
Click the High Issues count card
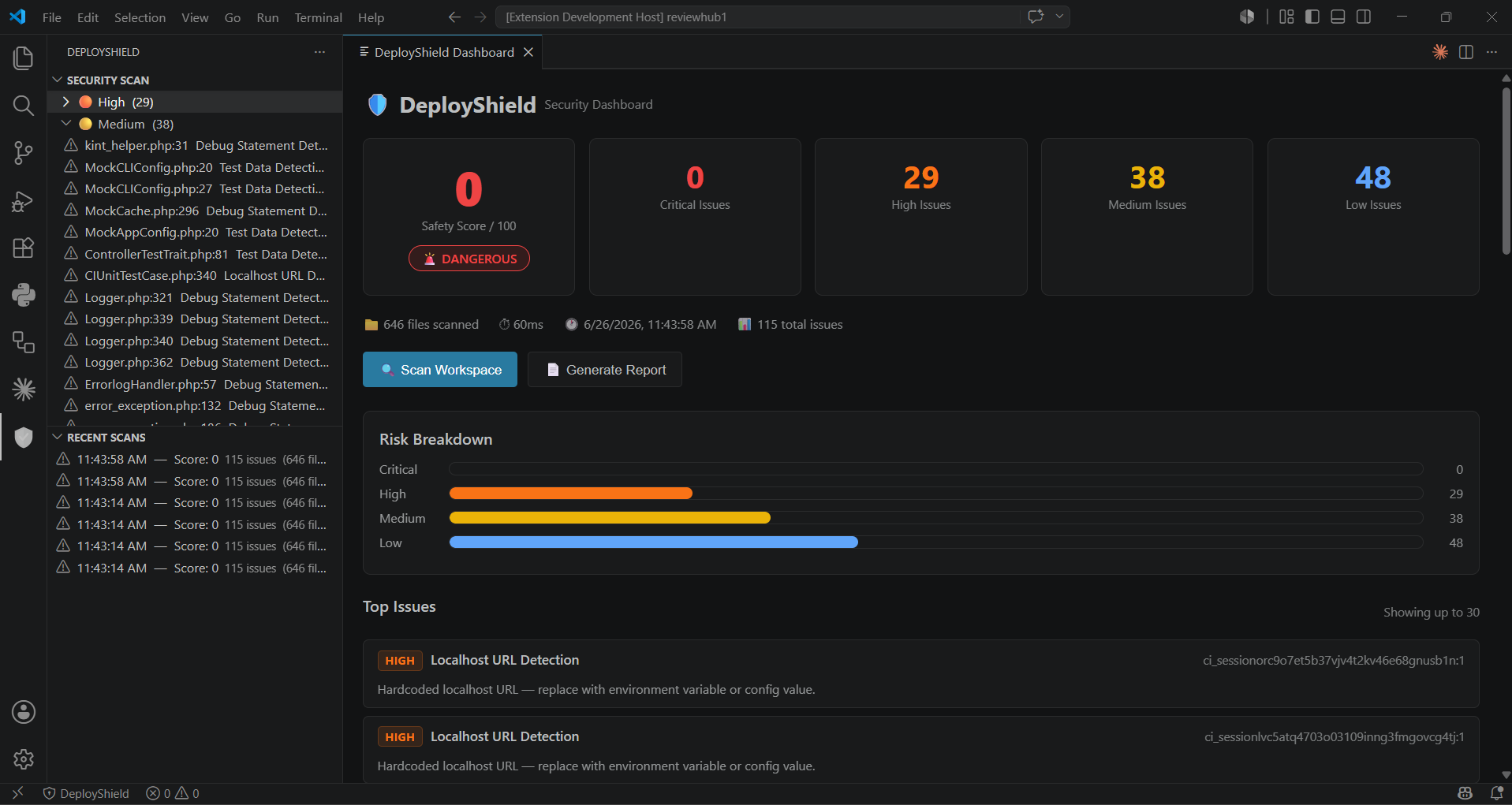[x=921, y=217]
